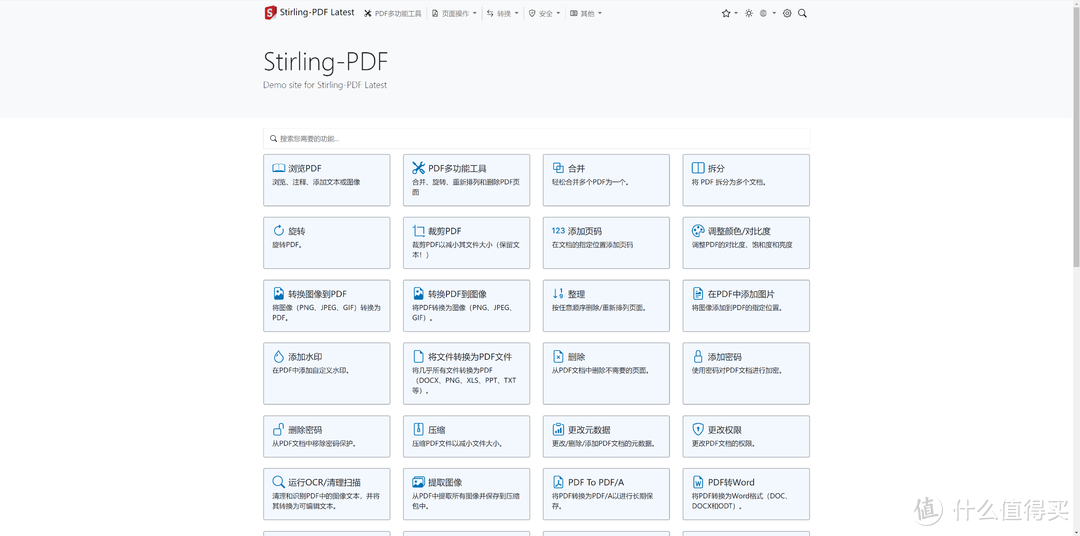The image size is (1080, 536).
Task: Click the 裁剪PDF crop icon
Action: (418, 231)
